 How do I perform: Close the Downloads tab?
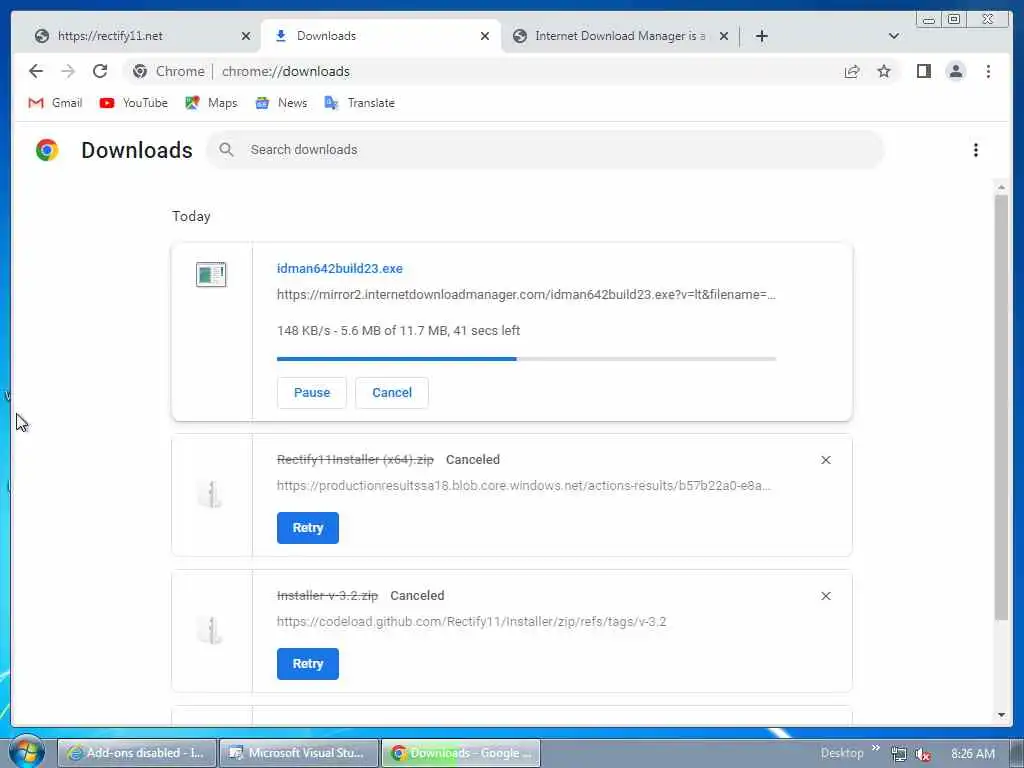485,36
